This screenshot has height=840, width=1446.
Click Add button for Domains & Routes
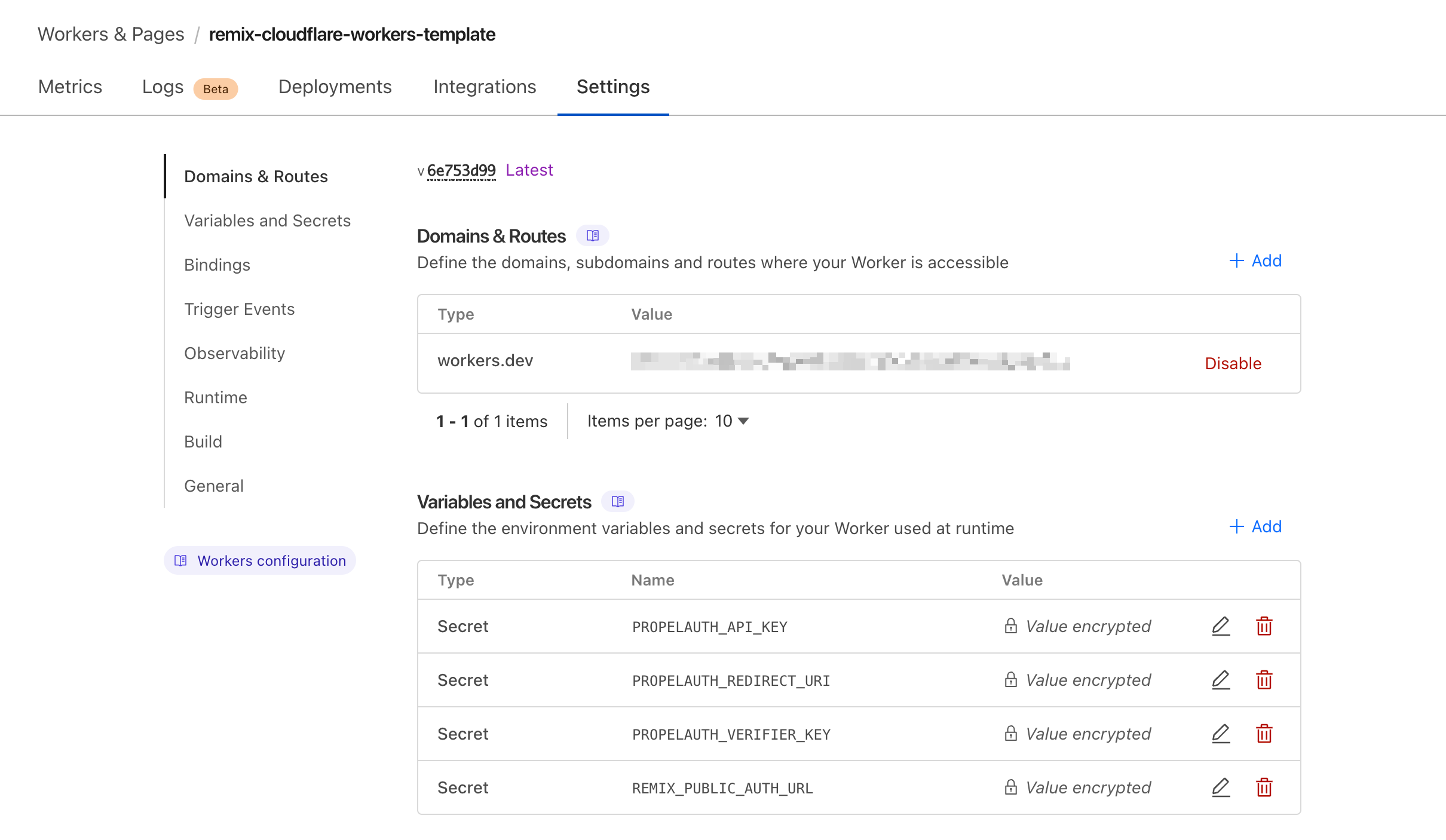(x=1255, y=260)
